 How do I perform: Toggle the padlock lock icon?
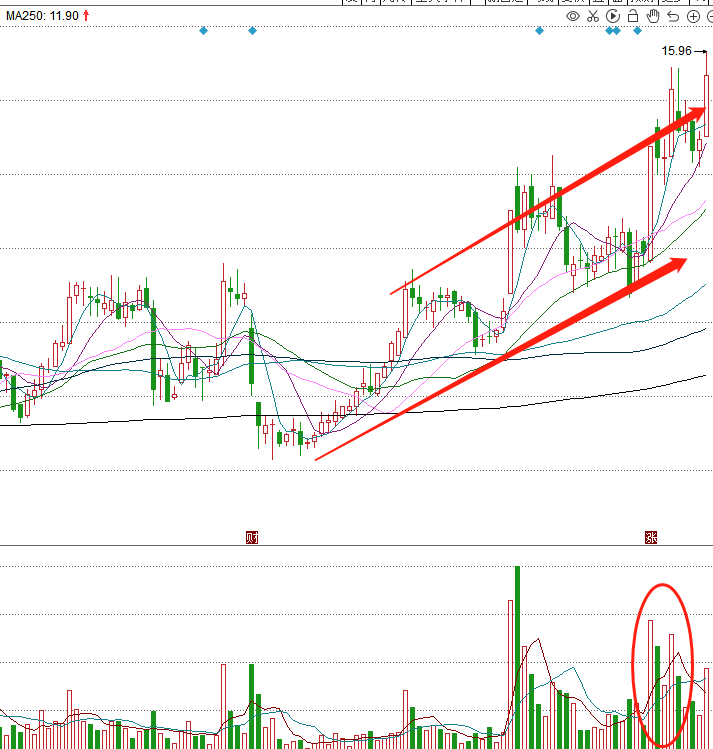[633, 16]
